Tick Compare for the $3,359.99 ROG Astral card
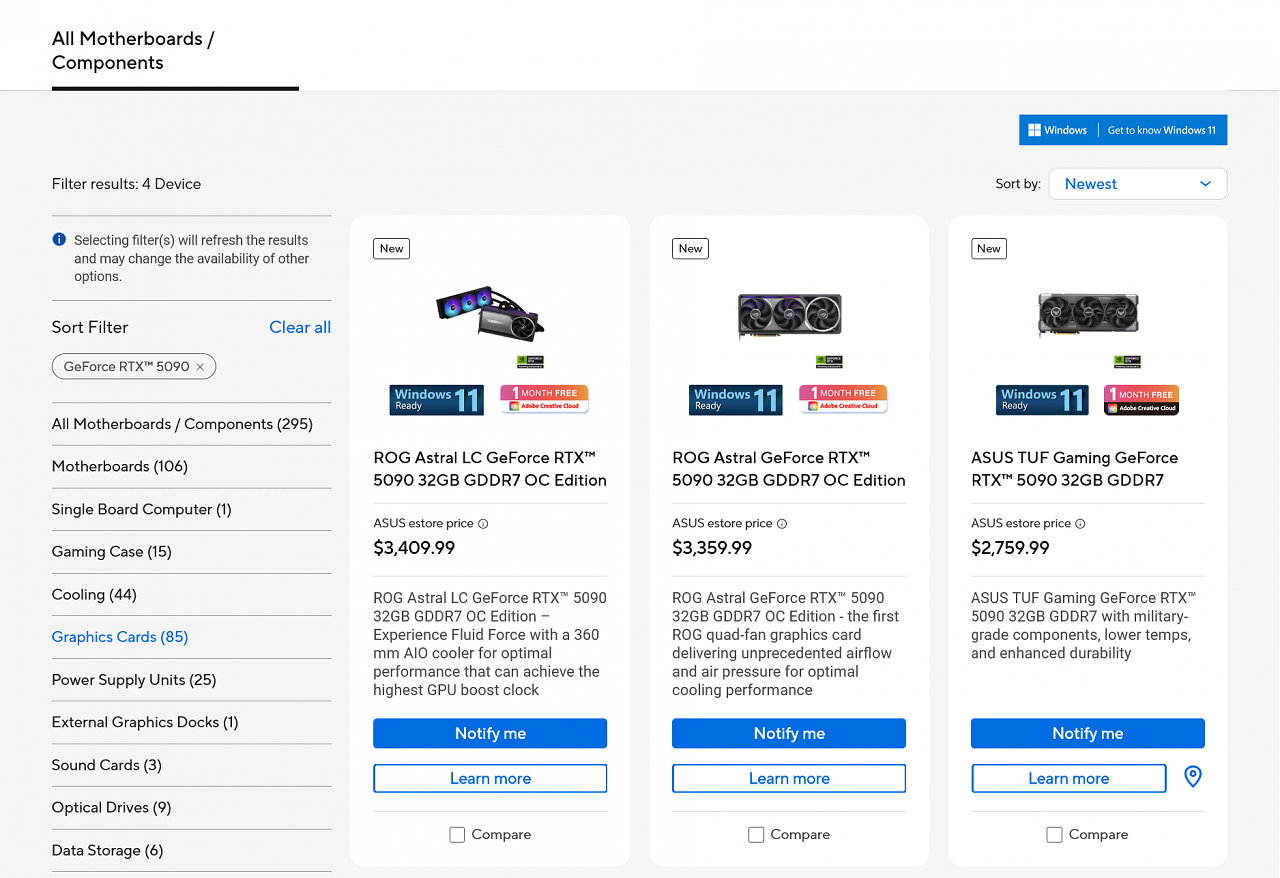 tap(756, 835)
